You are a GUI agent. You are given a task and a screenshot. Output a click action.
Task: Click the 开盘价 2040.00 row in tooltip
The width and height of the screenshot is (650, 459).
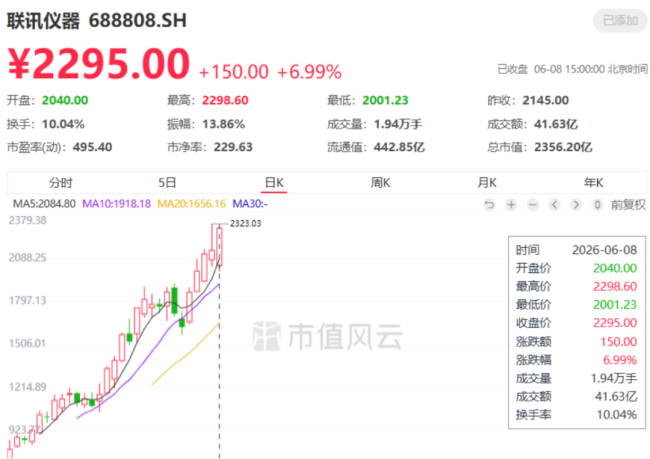tap(576, 268)
